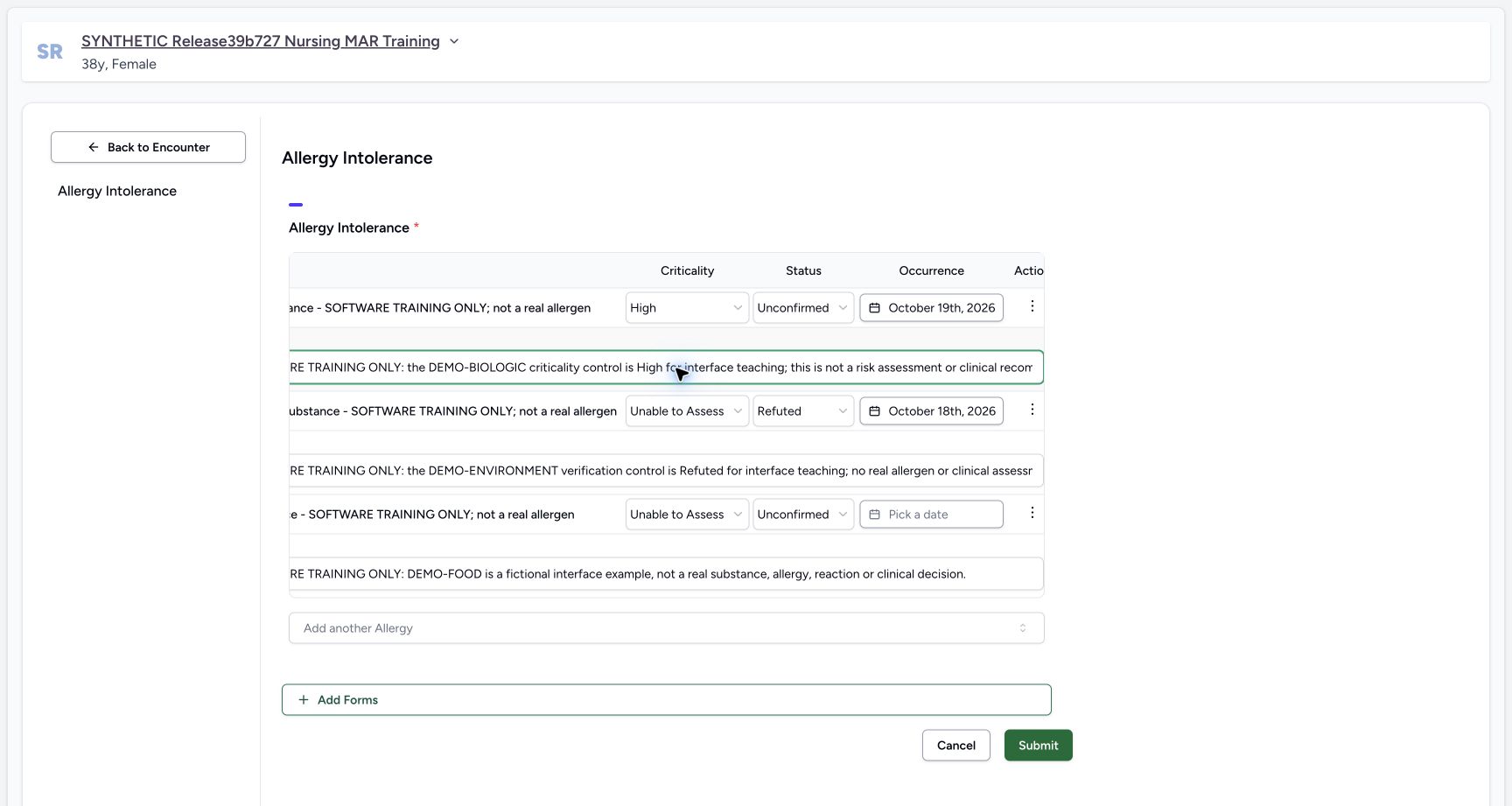Image resolution: width=1512 pixels, height=806 pixels.
Task: Open actions menu for High criticality row
Action: click(1032, 307)
